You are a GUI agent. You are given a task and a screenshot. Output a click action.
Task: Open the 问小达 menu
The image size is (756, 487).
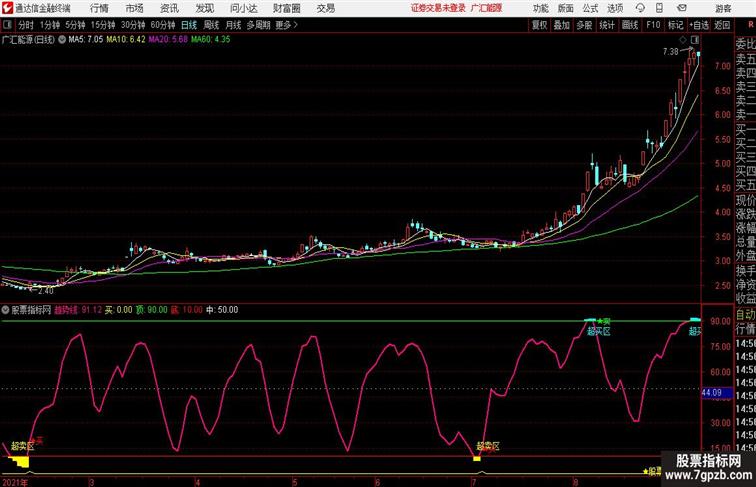point(243,8)
